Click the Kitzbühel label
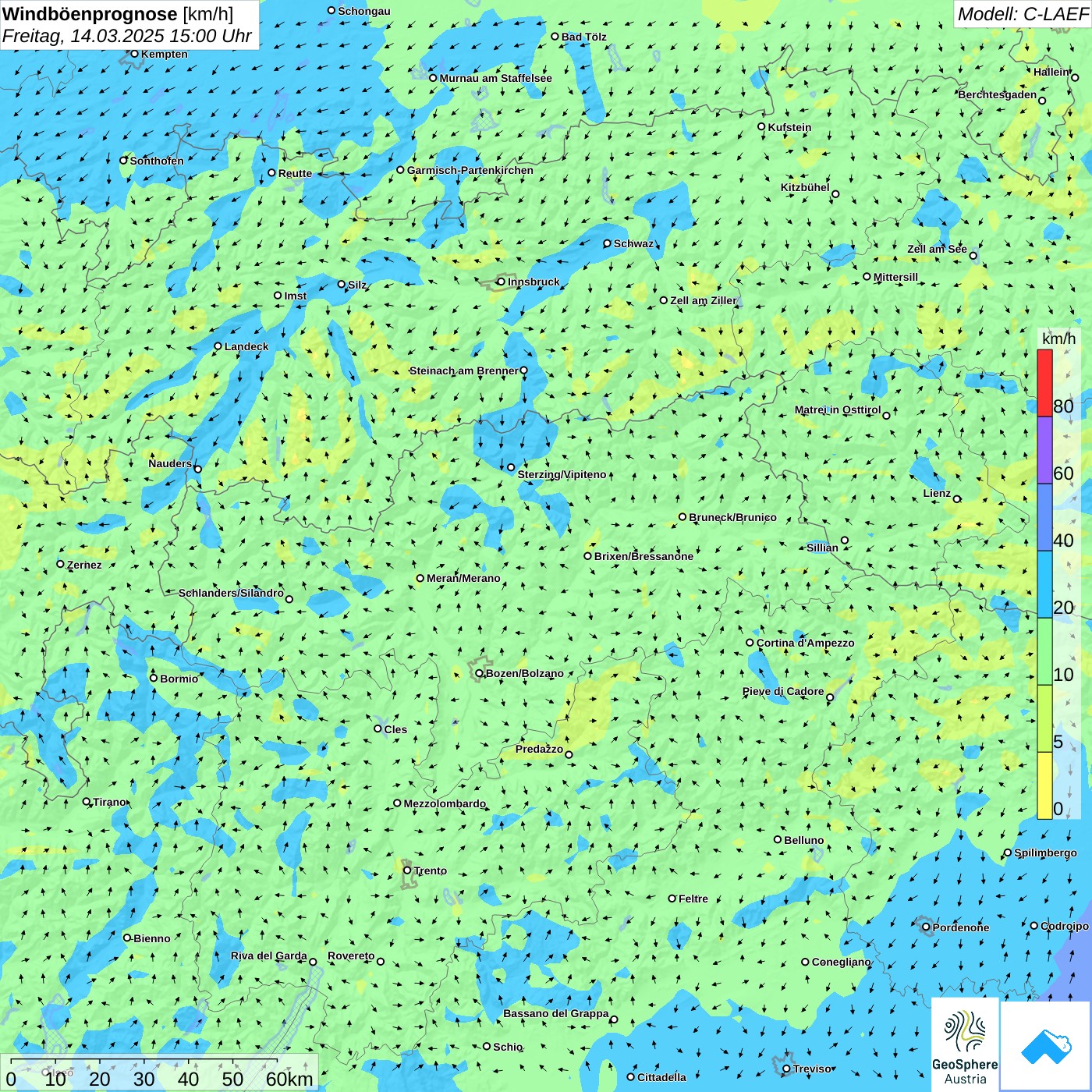Image resolution: width=1092 pixels, height=1092 pixels. click(805, 187)
